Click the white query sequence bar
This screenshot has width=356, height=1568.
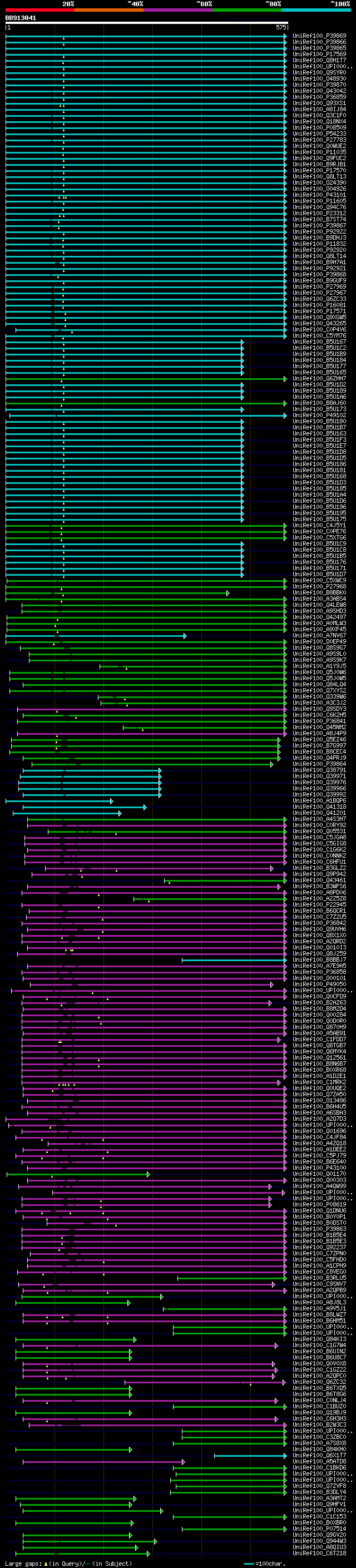pos(146,22)
